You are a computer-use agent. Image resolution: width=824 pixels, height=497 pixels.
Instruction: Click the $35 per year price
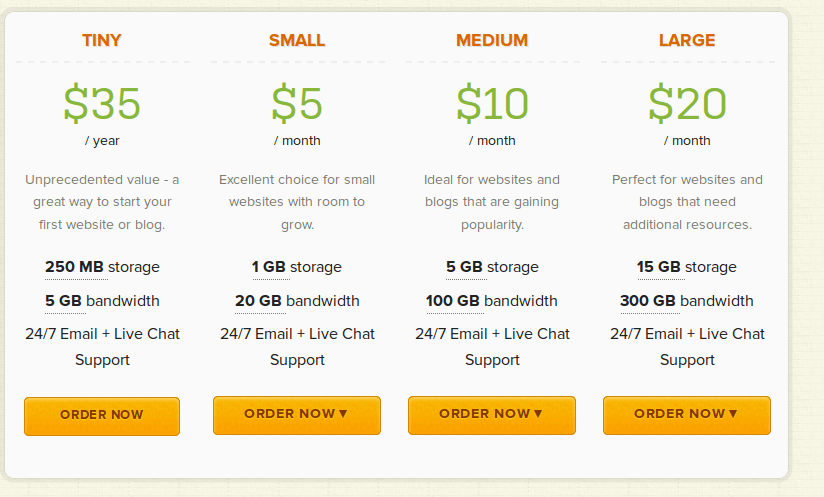pyautogui.click(x=102, y=103)
